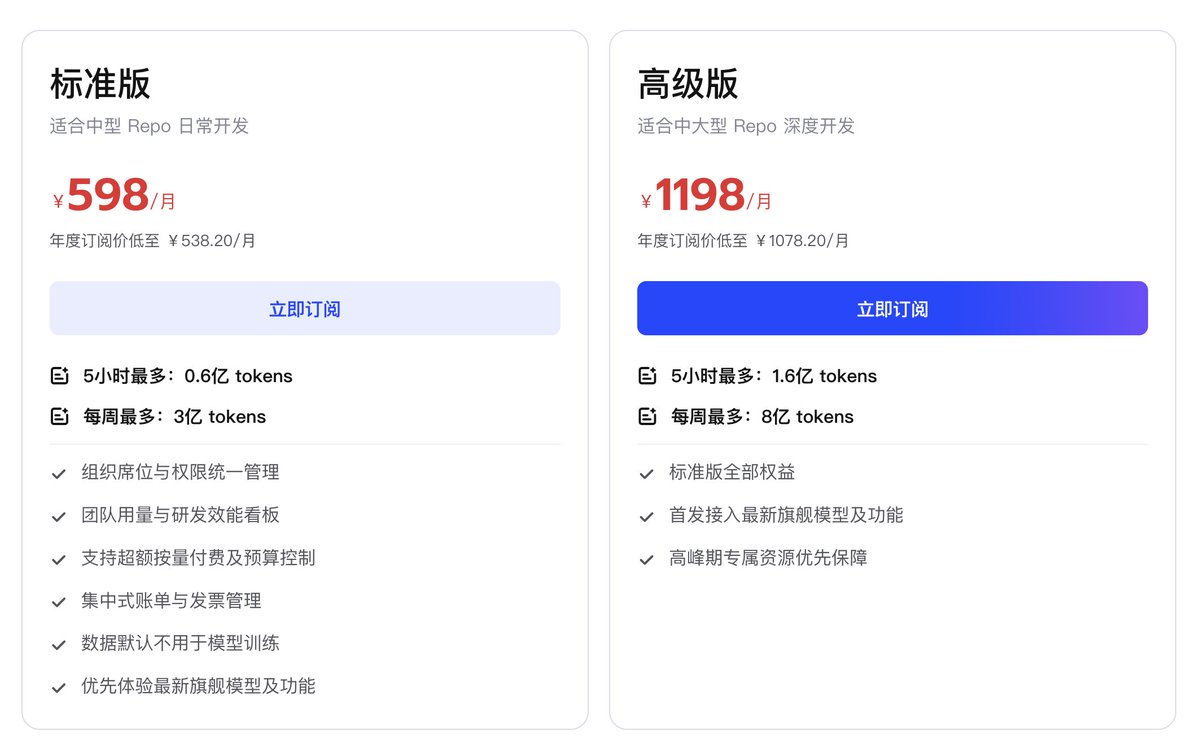Click the checkmark next to 标准版全部权益
Screen dimensions: 1200x744
[x=647, y=473]
